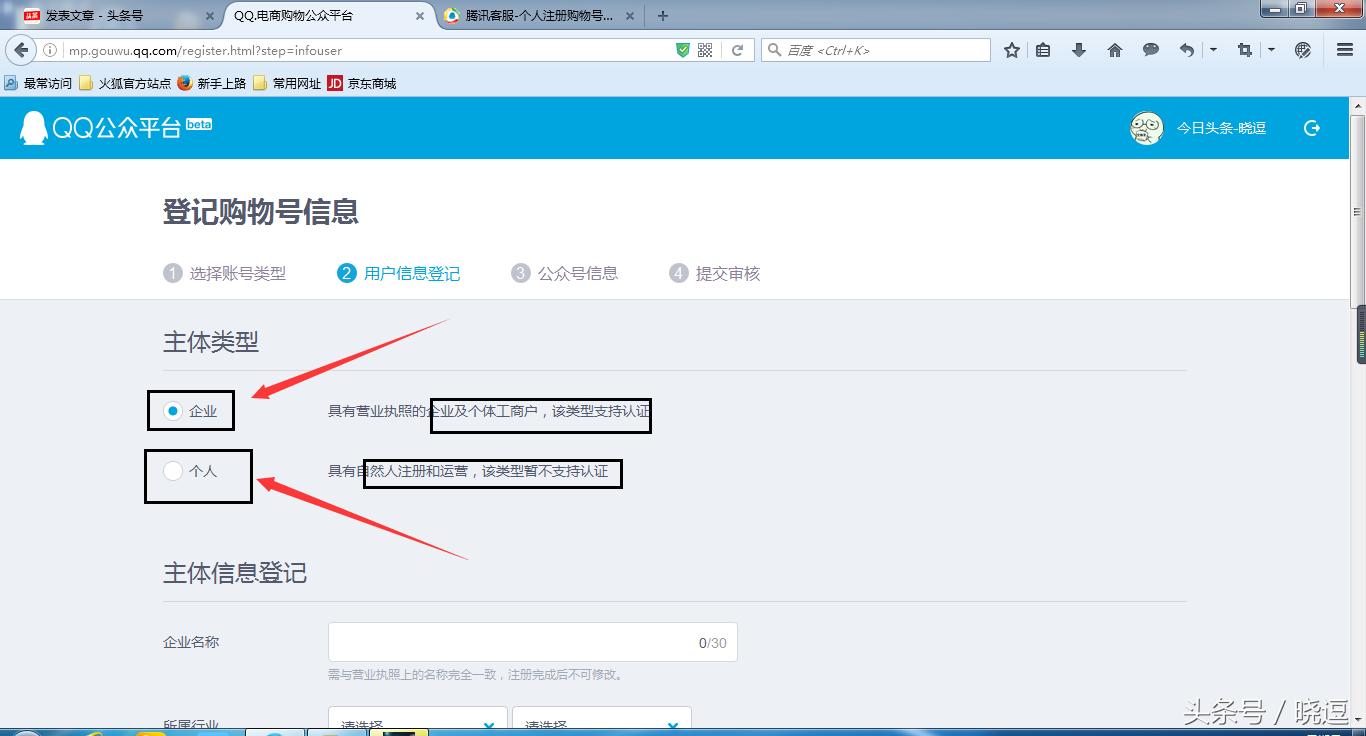Click the screenshot crop tool icon
This screenshot has height=736, width=1366.
tap(1243, 49)
